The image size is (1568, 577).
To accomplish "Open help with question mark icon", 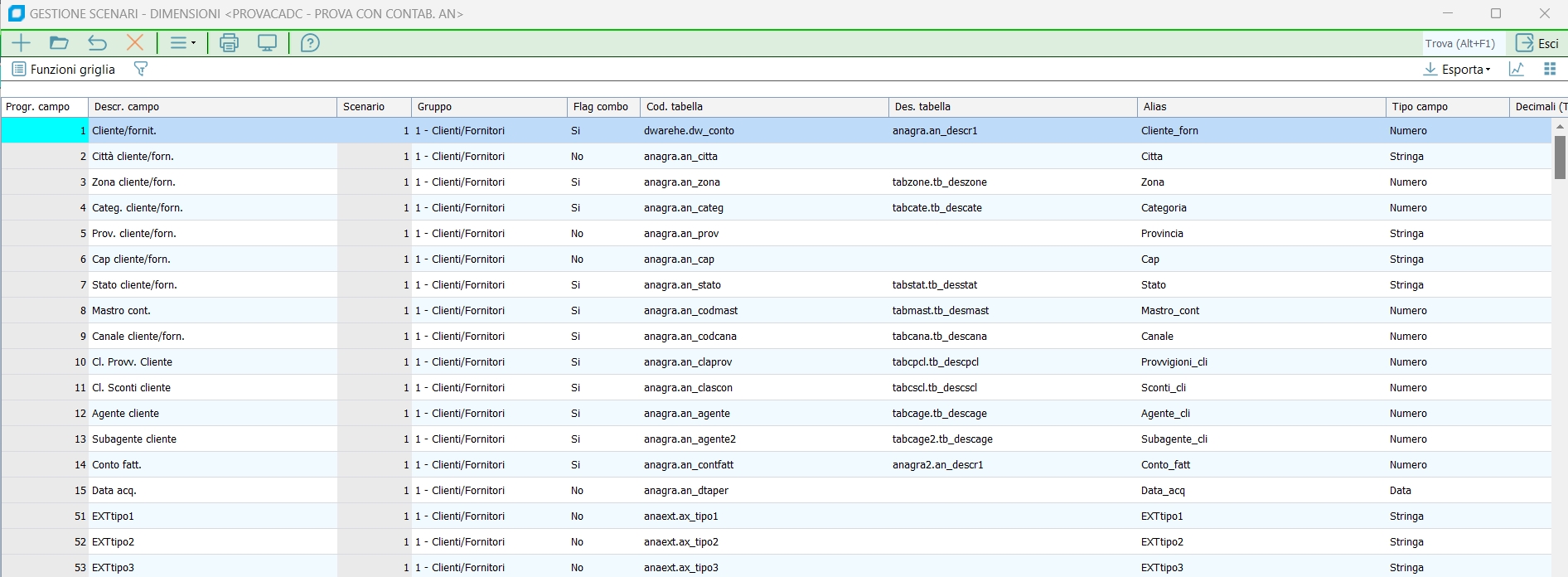I will 310,43.
